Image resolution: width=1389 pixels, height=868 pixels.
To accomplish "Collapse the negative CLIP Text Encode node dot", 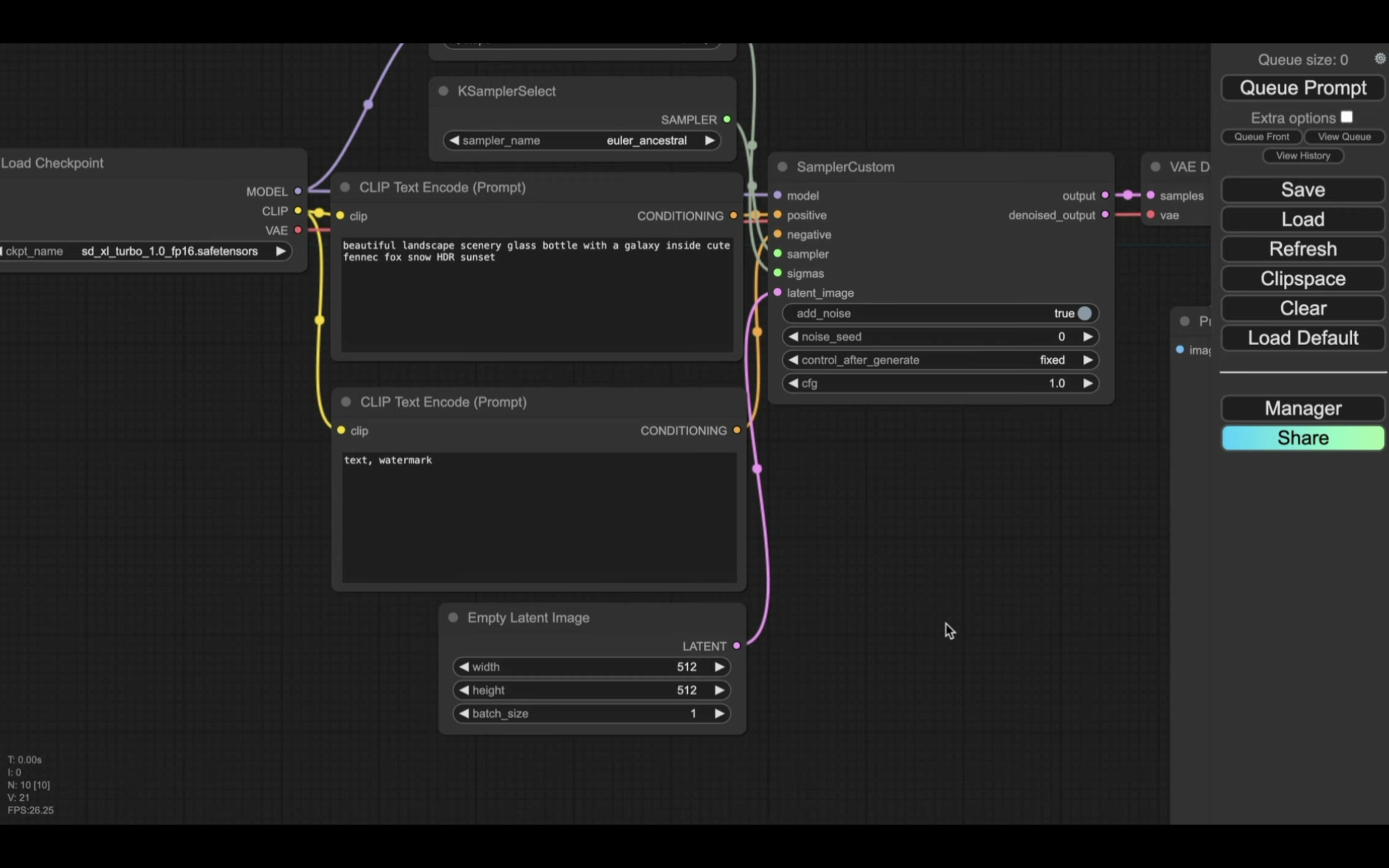I will 346,402.
